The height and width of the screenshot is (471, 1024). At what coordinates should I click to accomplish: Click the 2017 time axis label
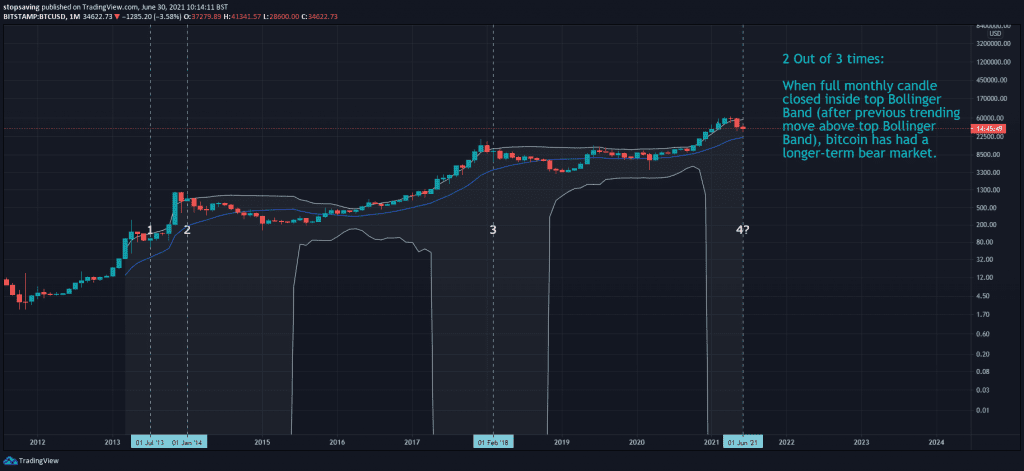(412, 442)
